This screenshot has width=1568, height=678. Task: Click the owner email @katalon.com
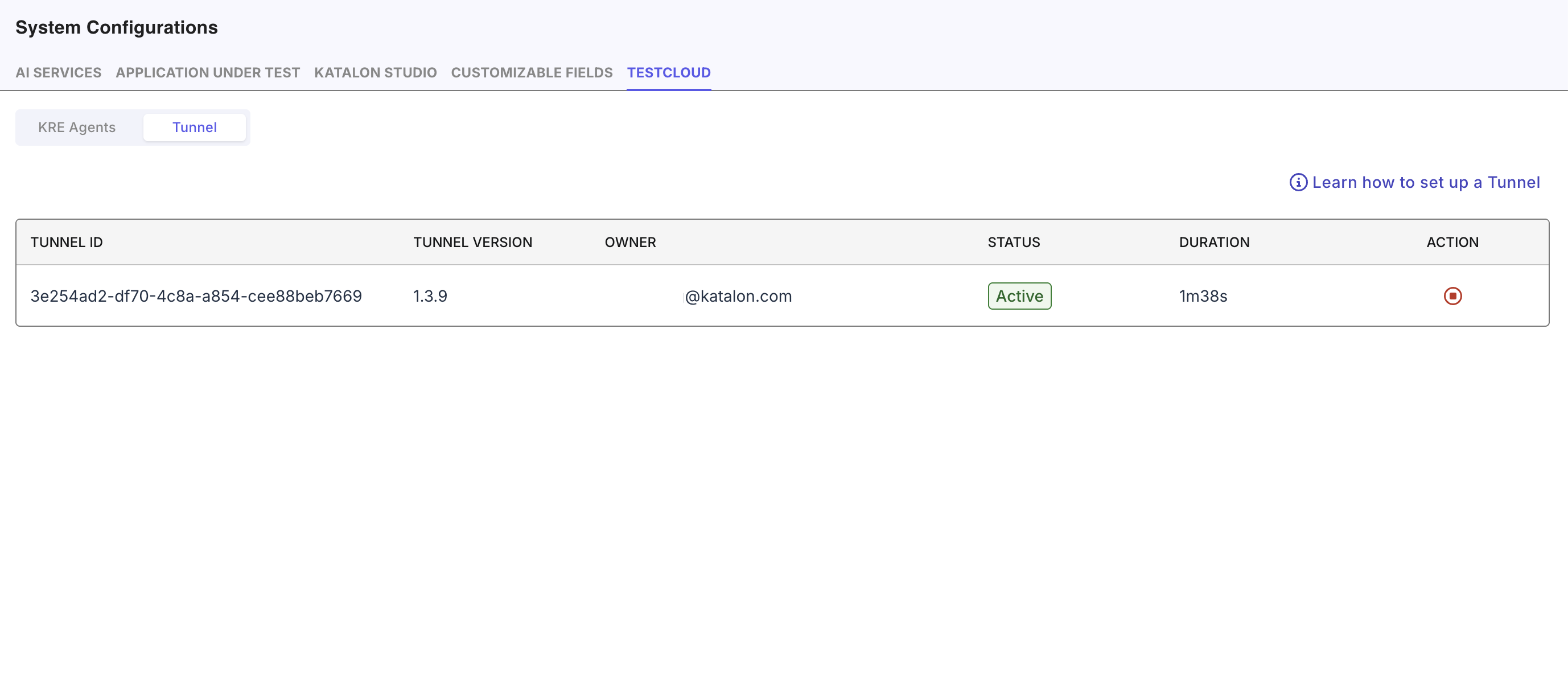[738, 296]
